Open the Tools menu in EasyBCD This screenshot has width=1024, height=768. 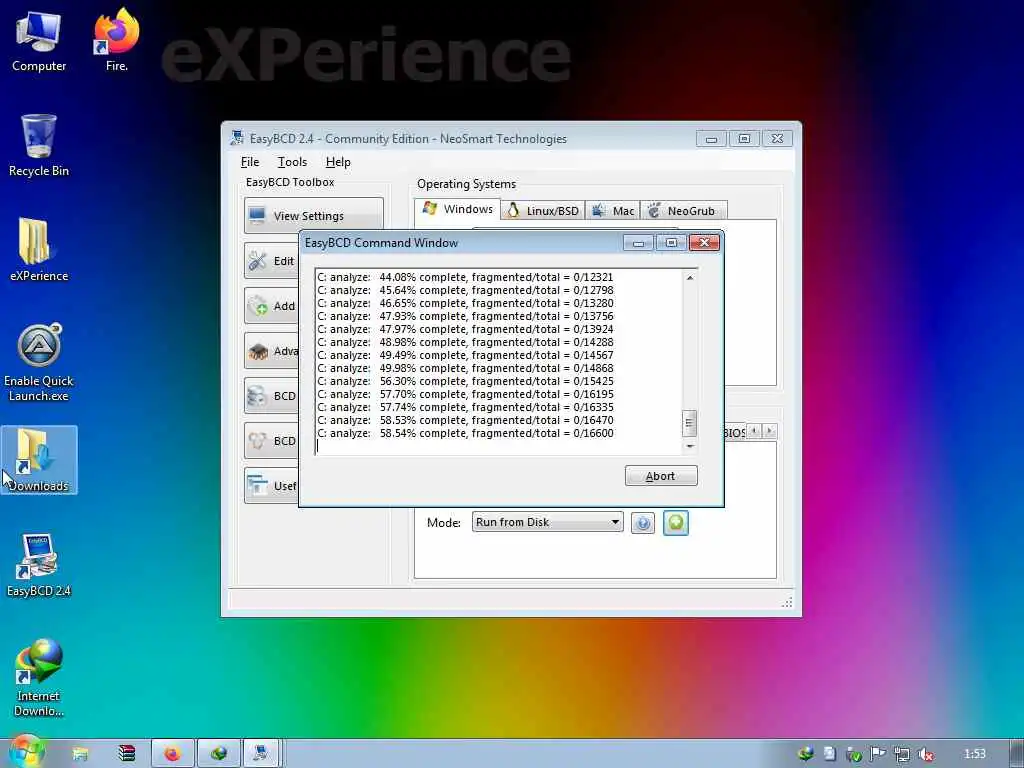tap(292, 162)
